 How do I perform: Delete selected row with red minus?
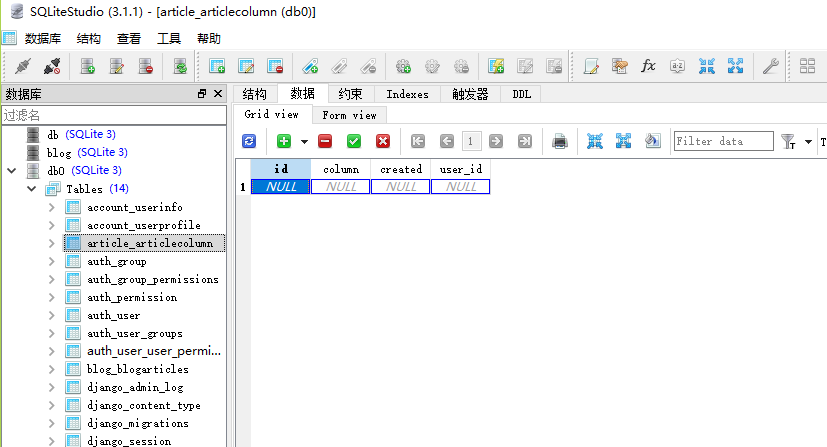tap(325, 141)
